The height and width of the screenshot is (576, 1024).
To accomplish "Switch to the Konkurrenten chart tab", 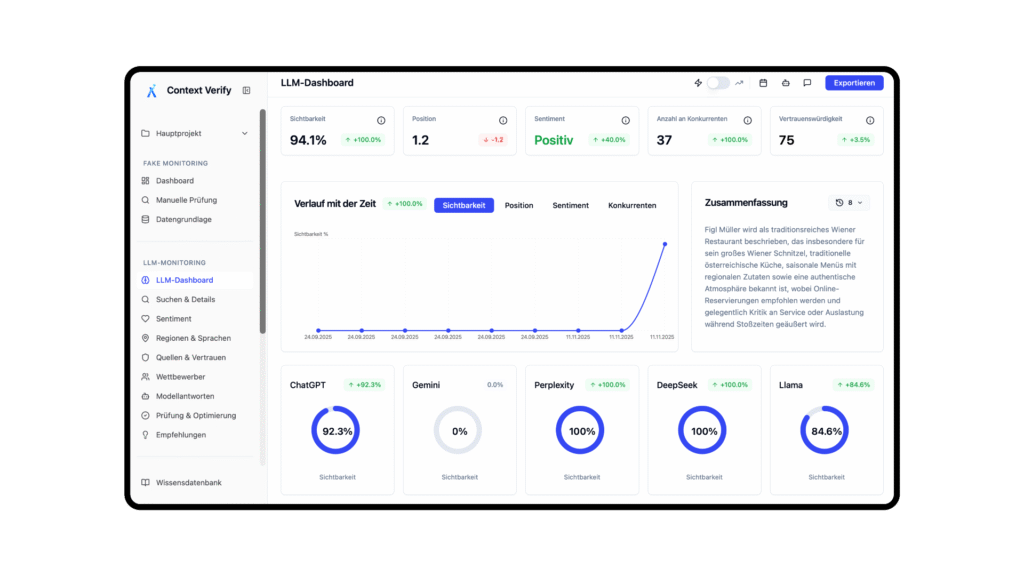I will pos(632,205).
